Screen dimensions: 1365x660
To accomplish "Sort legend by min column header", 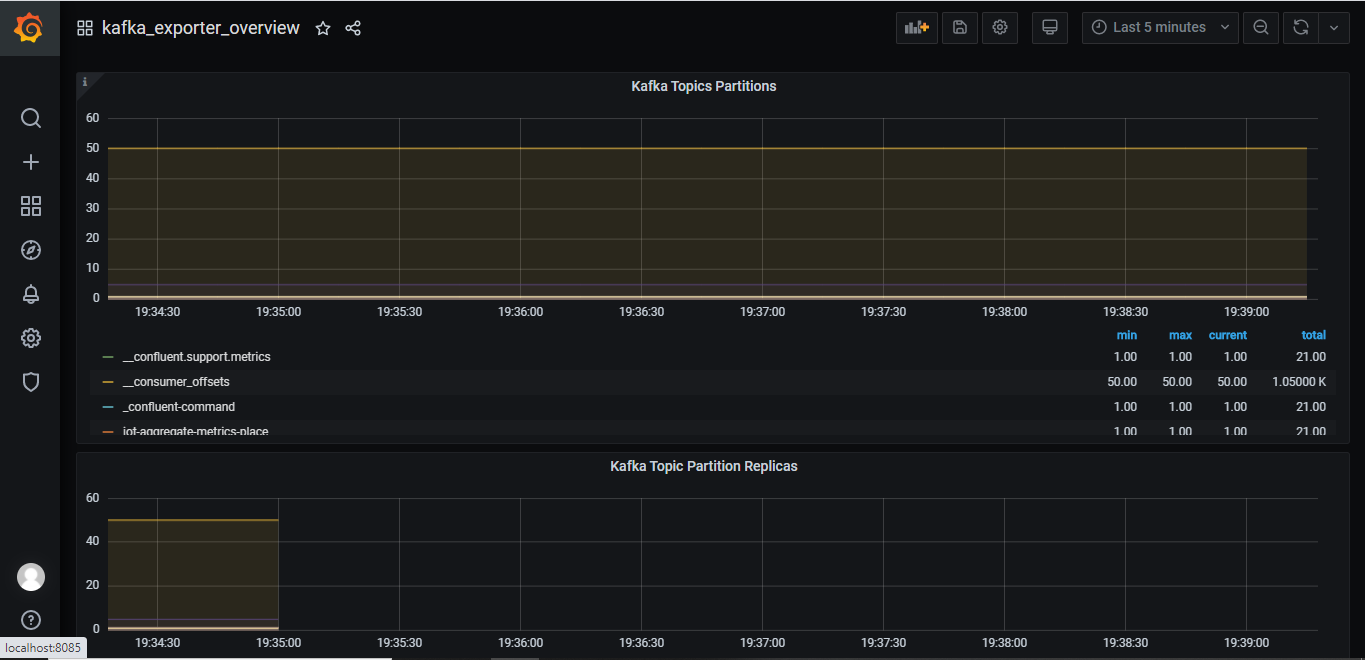I will [1127, 335].
